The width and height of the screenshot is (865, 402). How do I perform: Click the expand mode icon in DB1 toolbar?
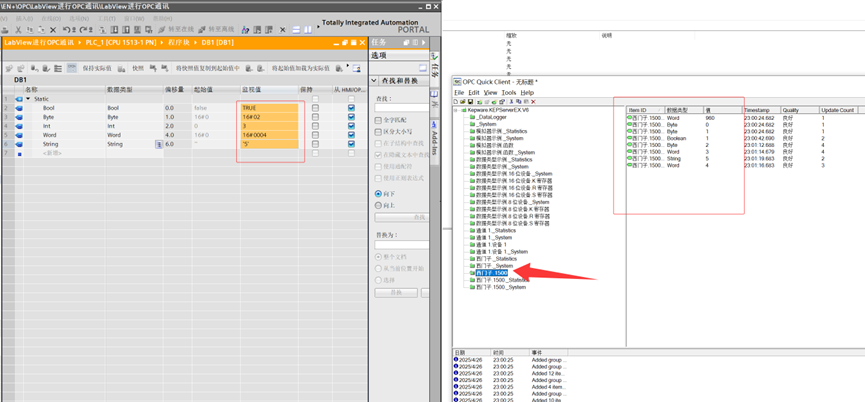(x=57, y=68)
